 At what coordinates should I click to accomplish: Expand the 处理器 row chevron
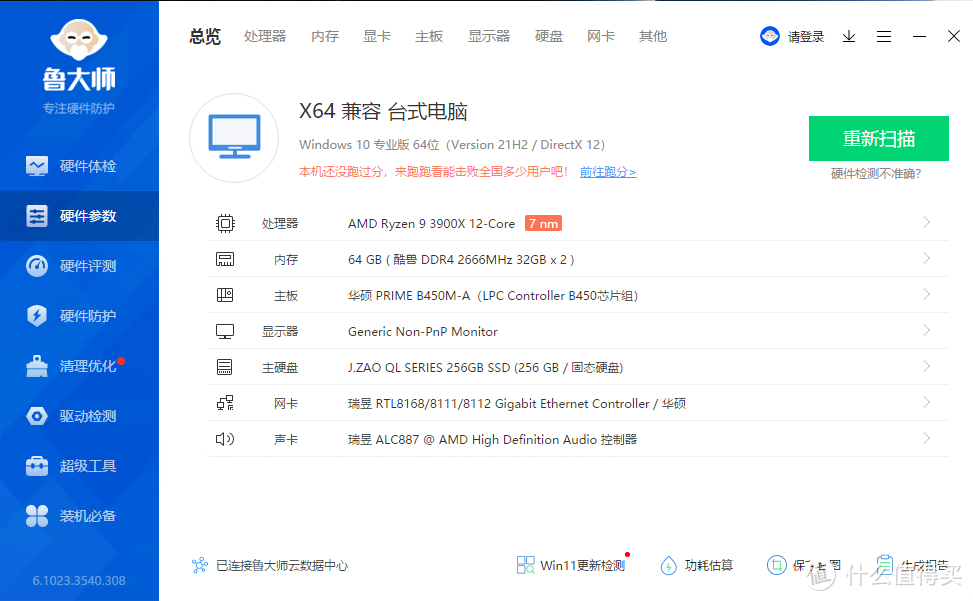click(926, 222)
